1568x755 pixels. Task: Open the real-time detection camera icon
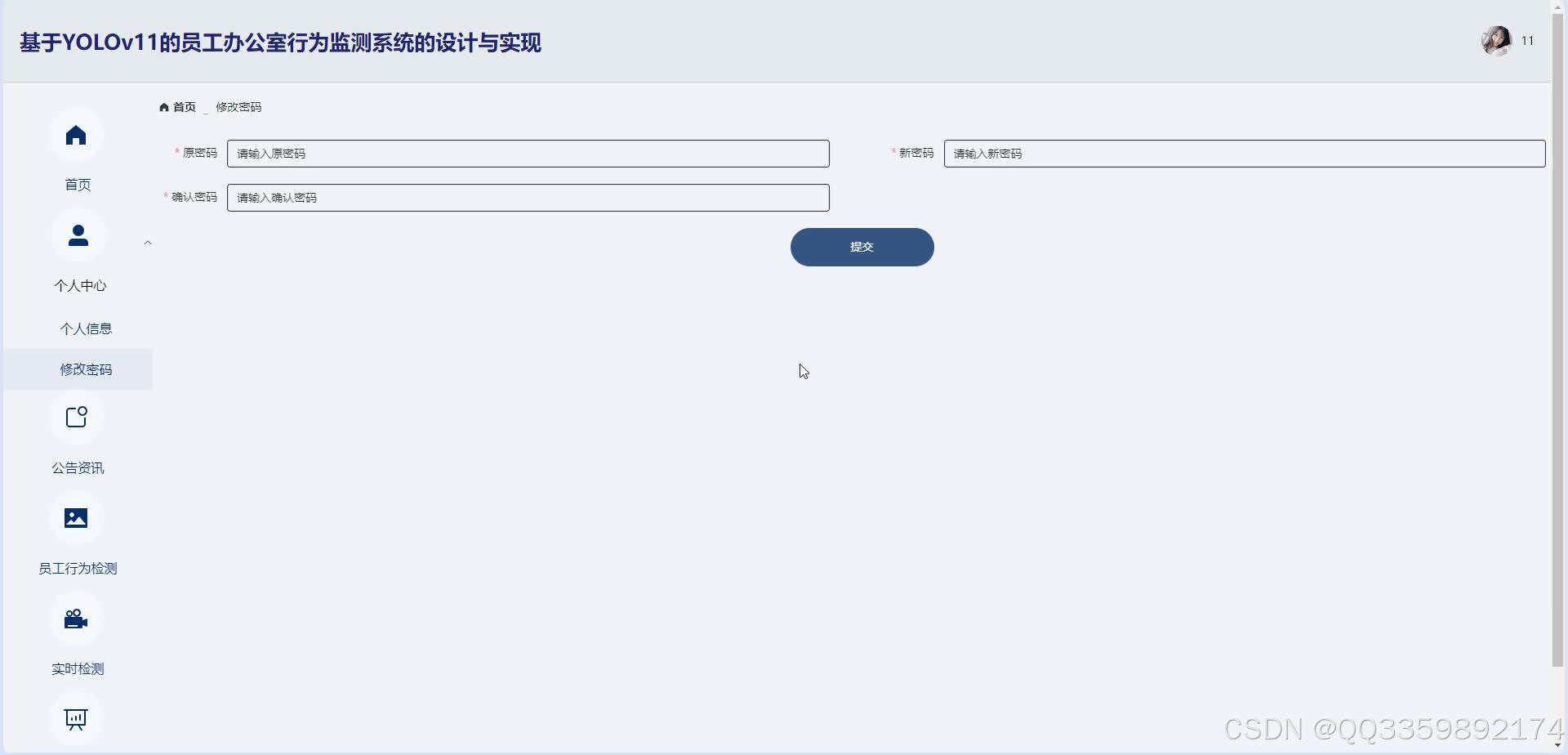tap(76, 619)
